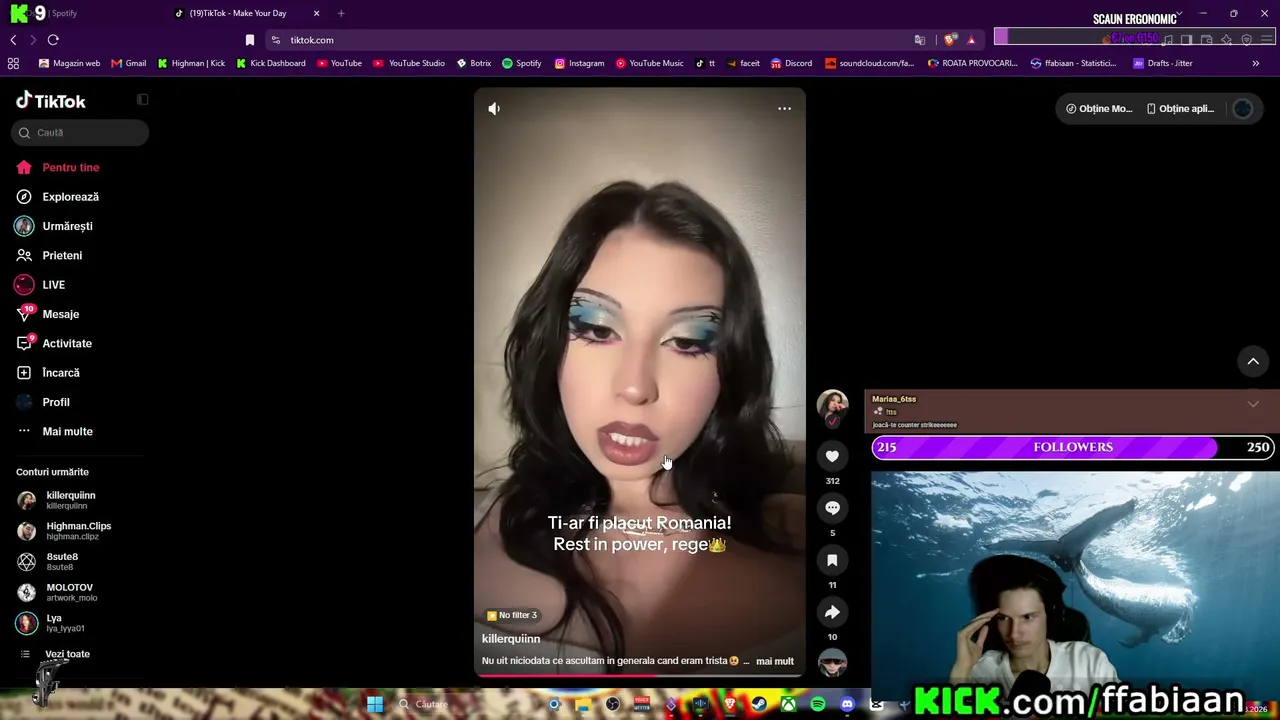Click the Obține apli... app button
Viewport: 1280px width, 720px height.
[x=1180, y=109]
